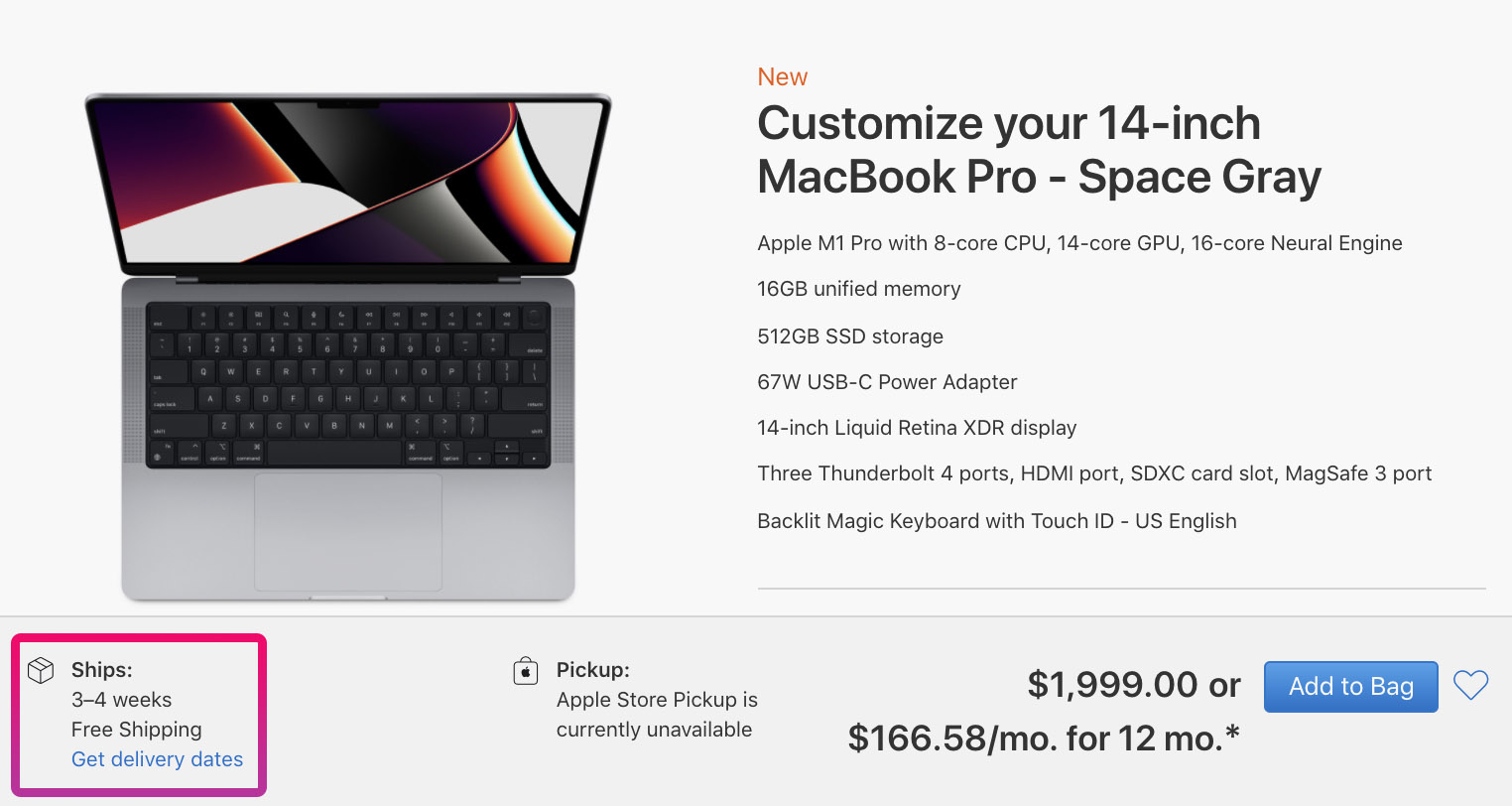Click the 512GB SSD storage text
1512x806 pixels.
pos(849,336)
